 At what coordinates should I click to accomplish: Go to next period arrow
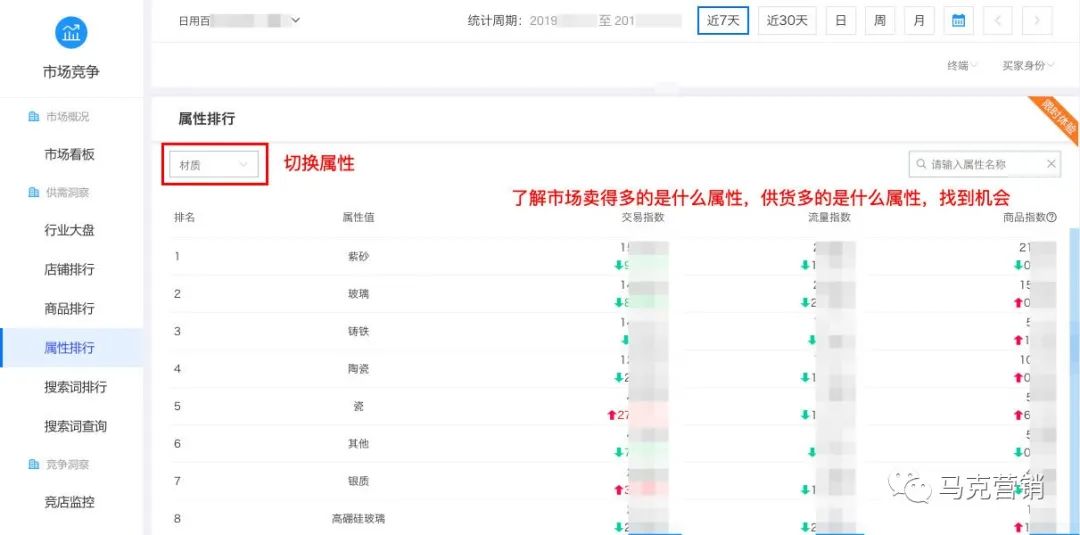[x=1037, y=20]
